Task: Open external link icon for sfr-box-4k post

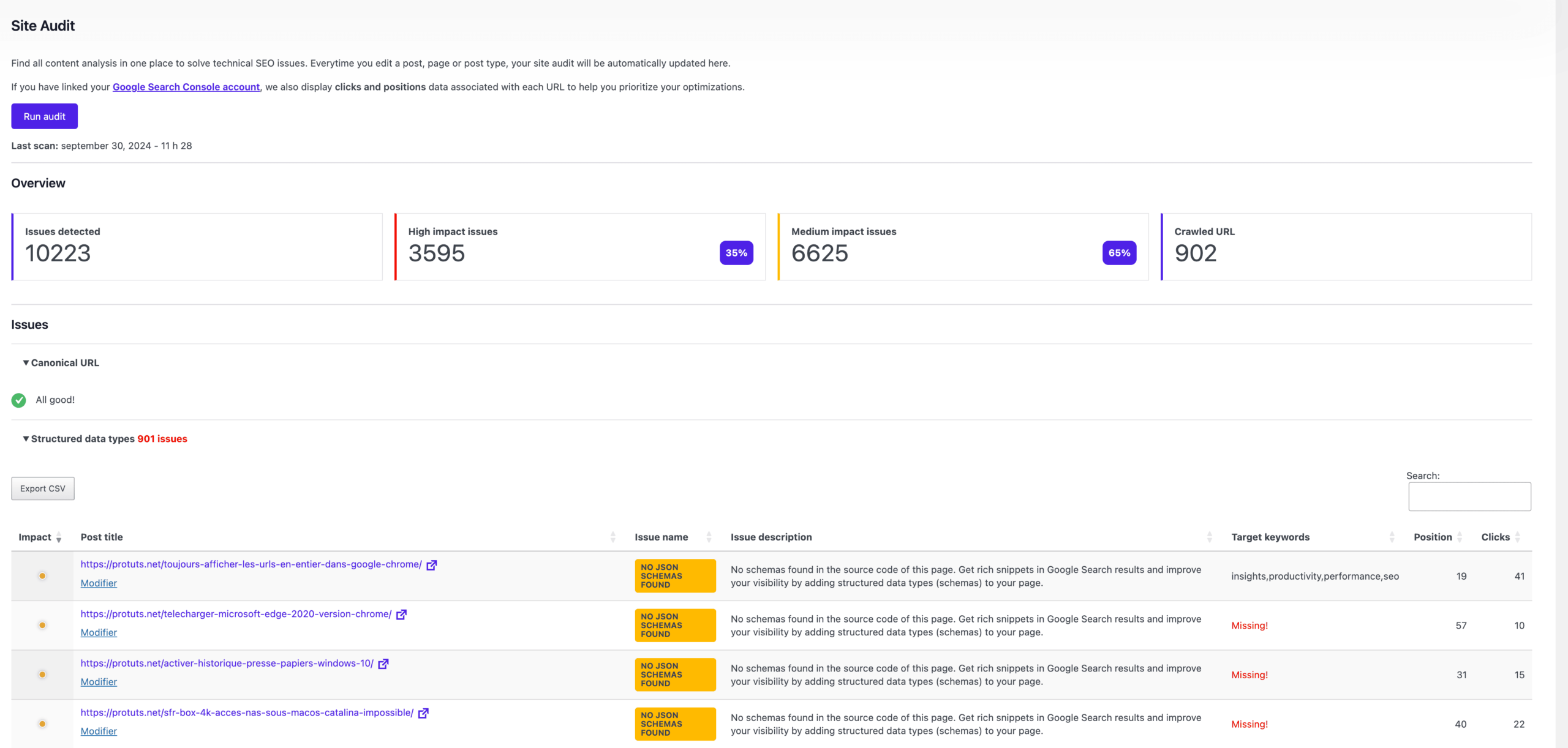Action: point(423,713)
